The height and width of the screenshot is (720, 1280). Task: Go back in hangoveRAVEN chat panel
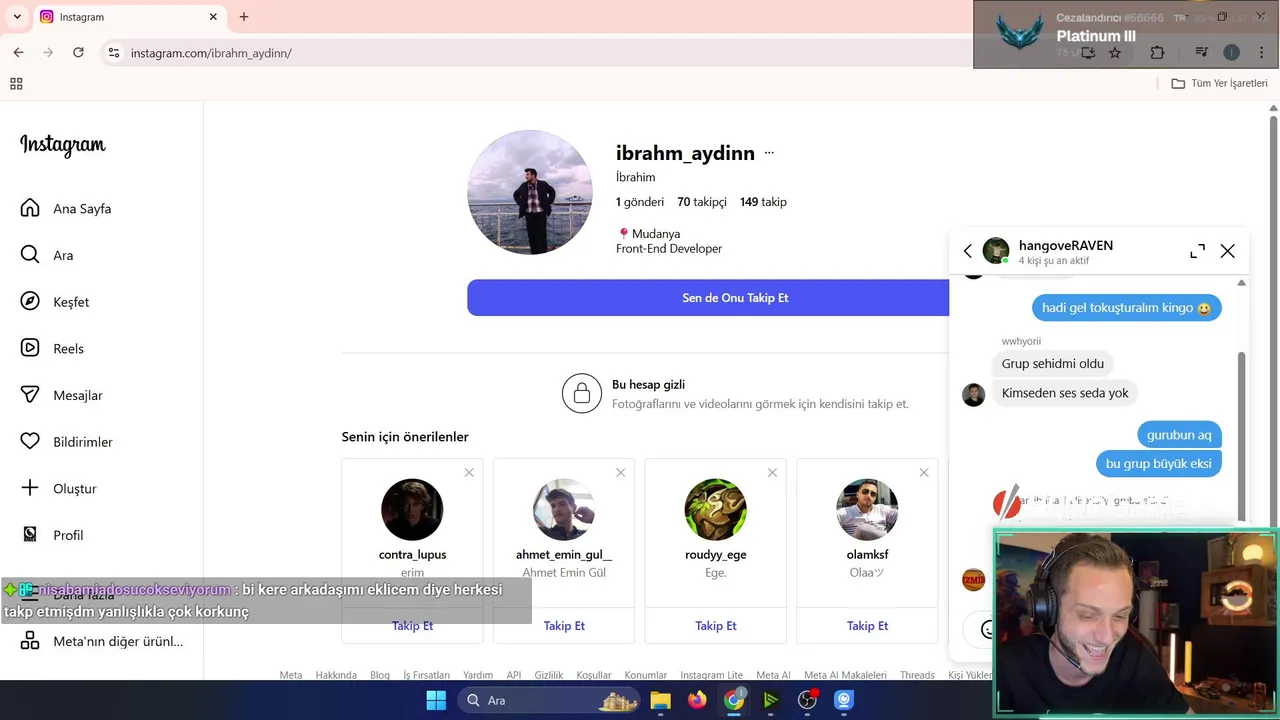click(x=967, y=251)
